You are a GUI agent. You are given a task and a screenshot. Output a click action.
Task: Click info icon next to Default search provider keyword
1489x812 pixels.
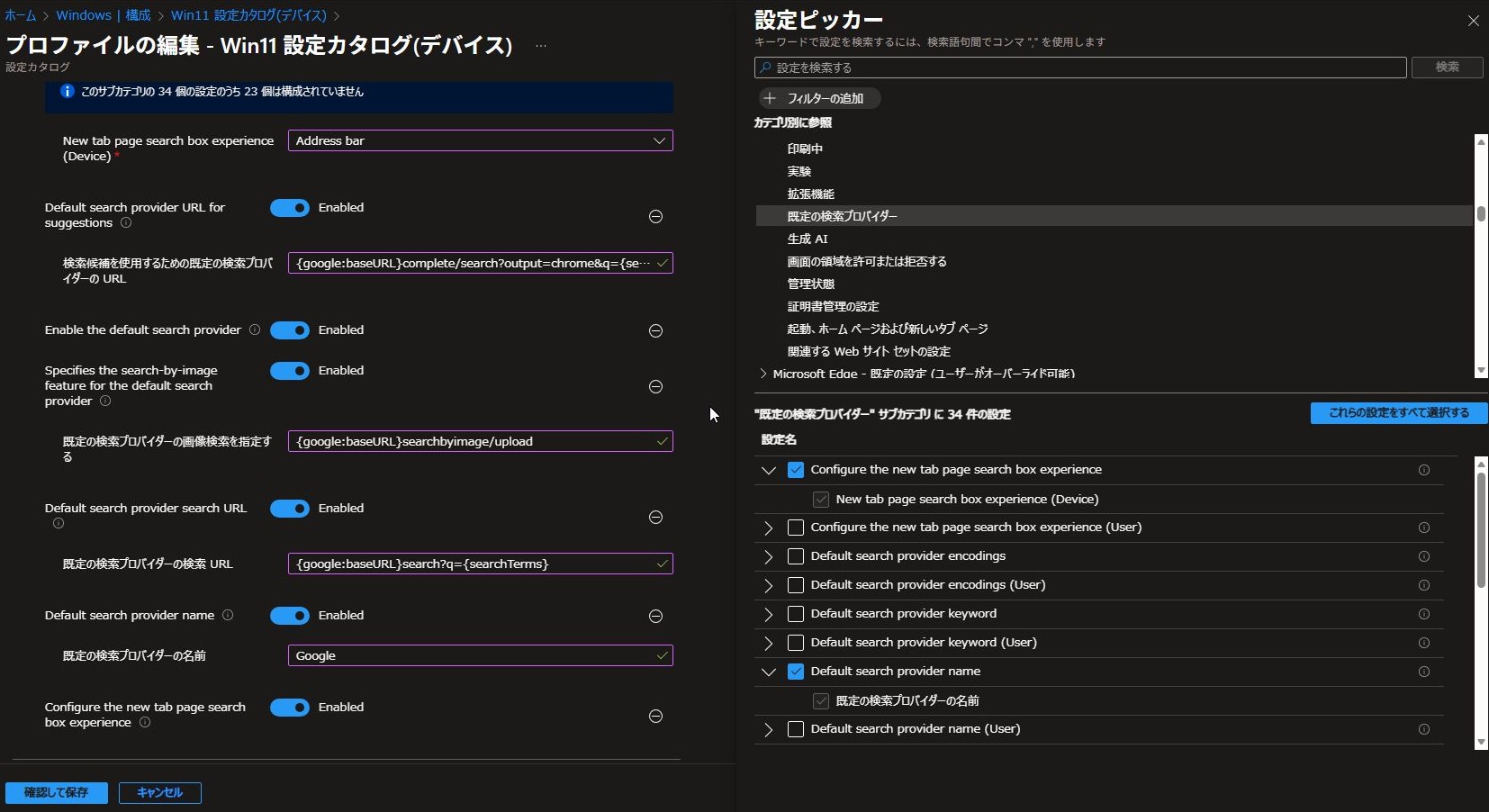[x=1423, y=614]
